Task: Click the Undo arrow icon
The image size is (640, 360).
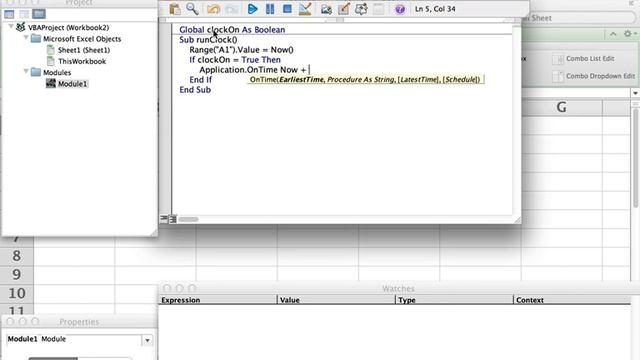Action: point(213,9)
